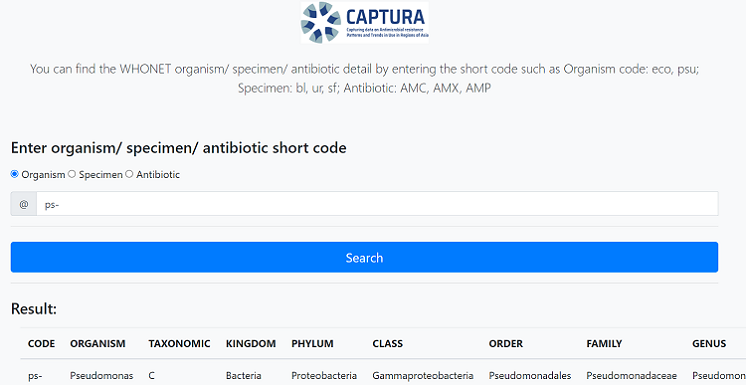The image size is (746, 385).
Task: Click the ORGANISM column header
Action: click(98, 344)
